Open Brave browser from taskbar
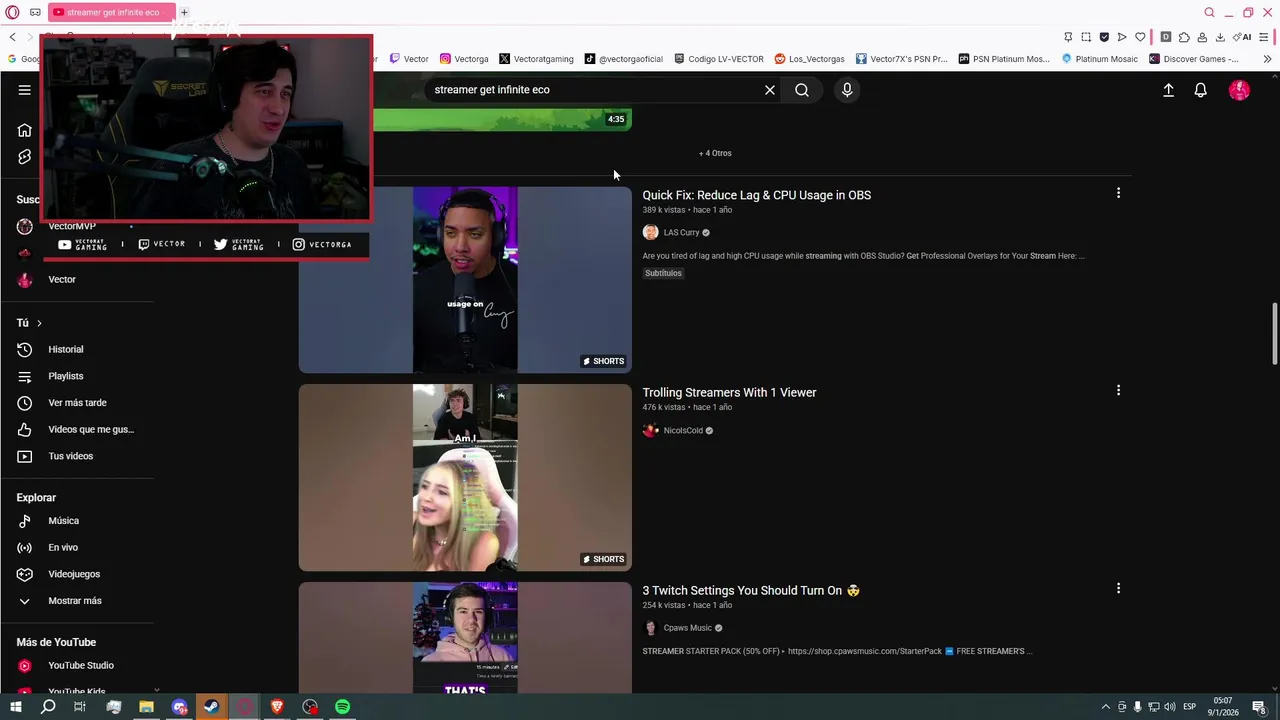The width and height of the screenshot is (1280, 720). [x=277, y=707]
